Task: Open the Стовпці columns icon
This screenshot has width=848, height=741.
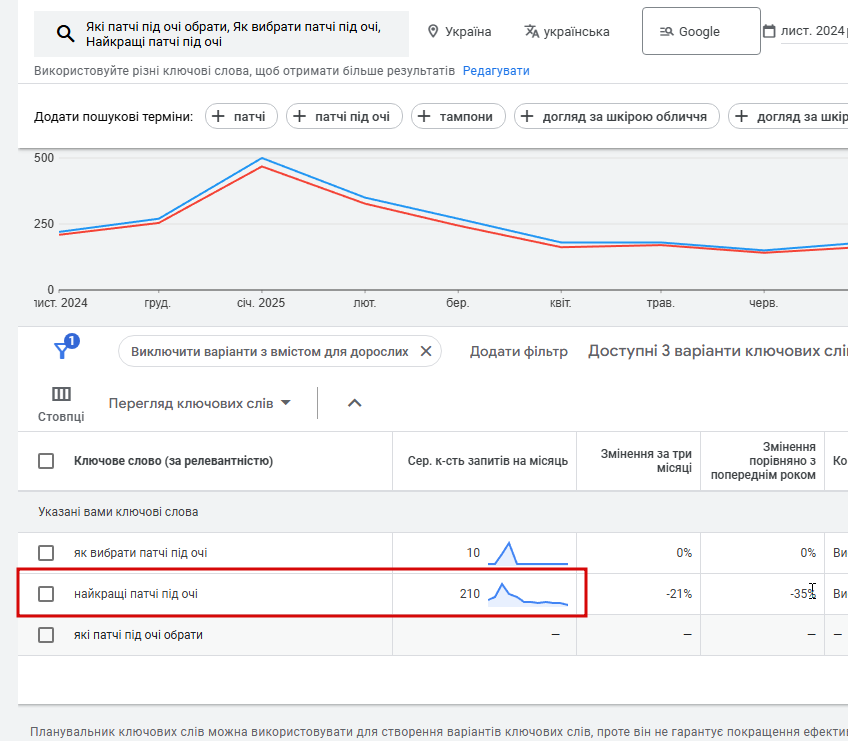Action: click(x=61, y=394)
